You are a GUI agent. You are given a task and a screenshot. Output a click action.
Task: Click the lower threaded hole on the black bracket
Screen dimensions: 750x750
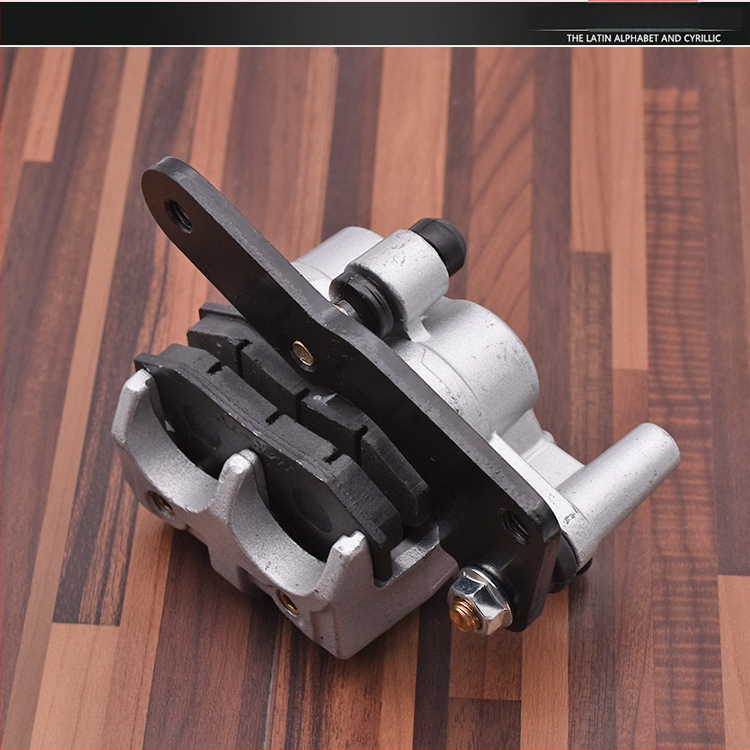[x=515, y=525]
